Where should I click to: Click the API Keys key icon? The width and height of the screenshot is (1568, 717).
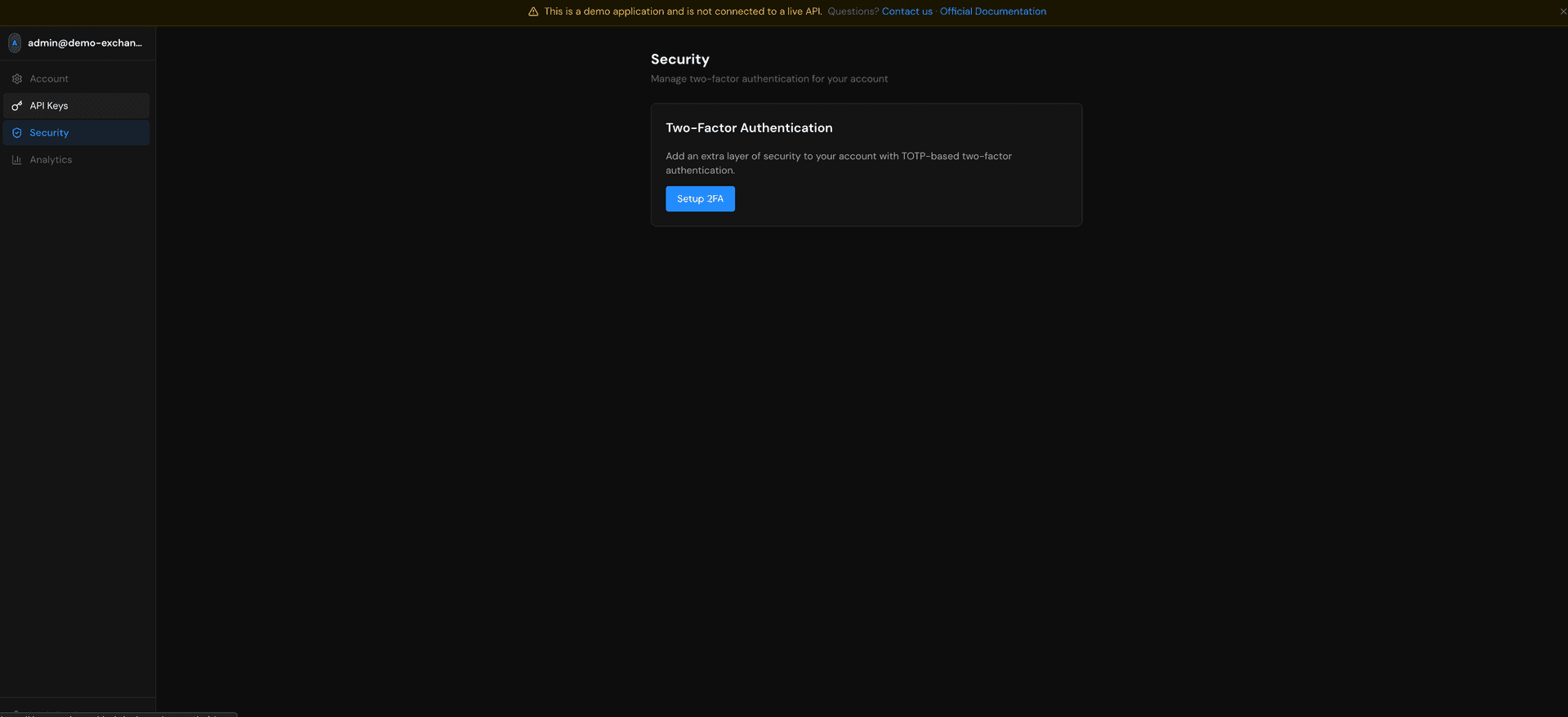coord(17,106)
